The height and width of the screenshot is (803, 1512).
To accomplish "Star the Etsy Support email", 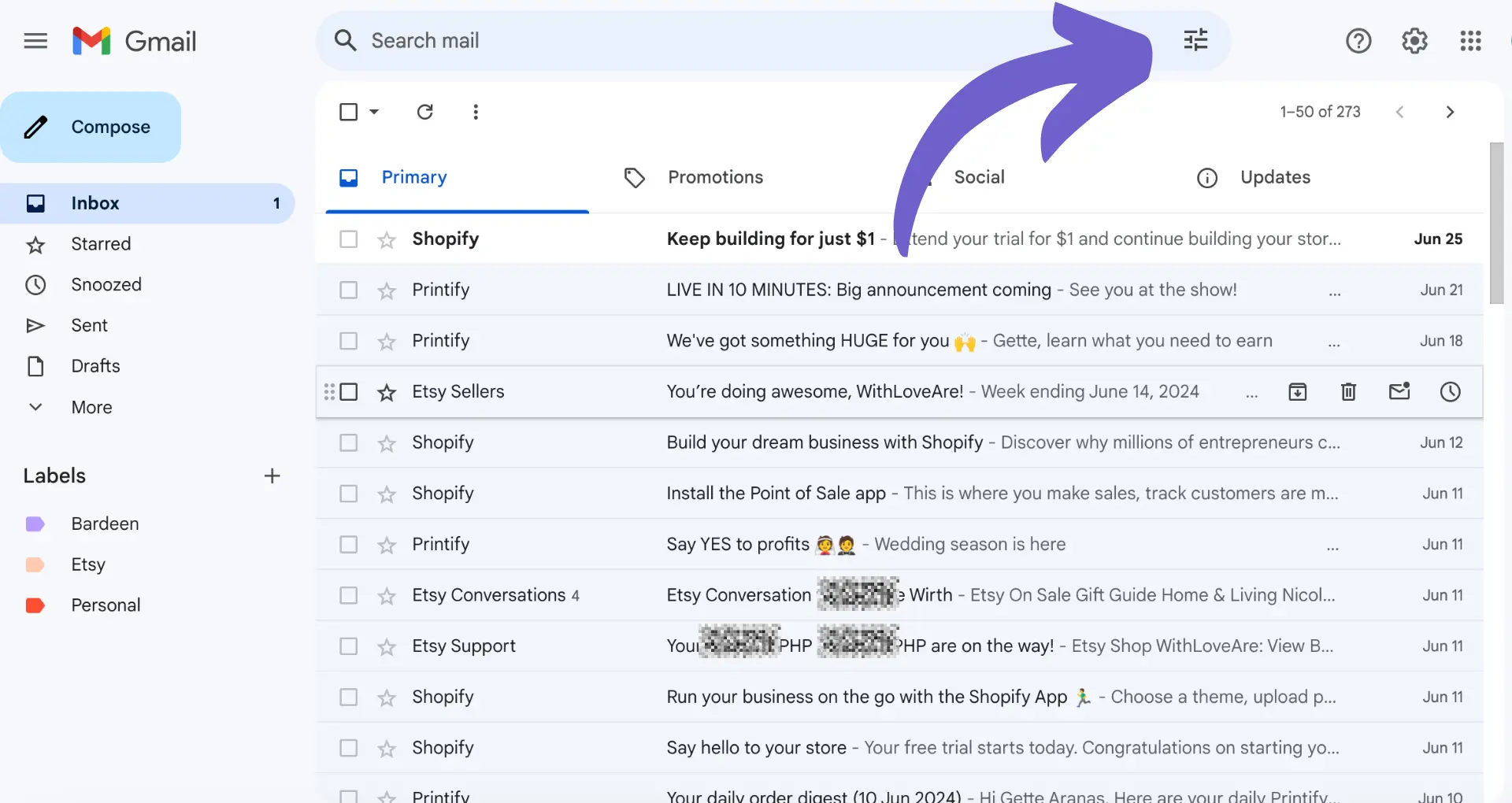I will tap(386, 646).
